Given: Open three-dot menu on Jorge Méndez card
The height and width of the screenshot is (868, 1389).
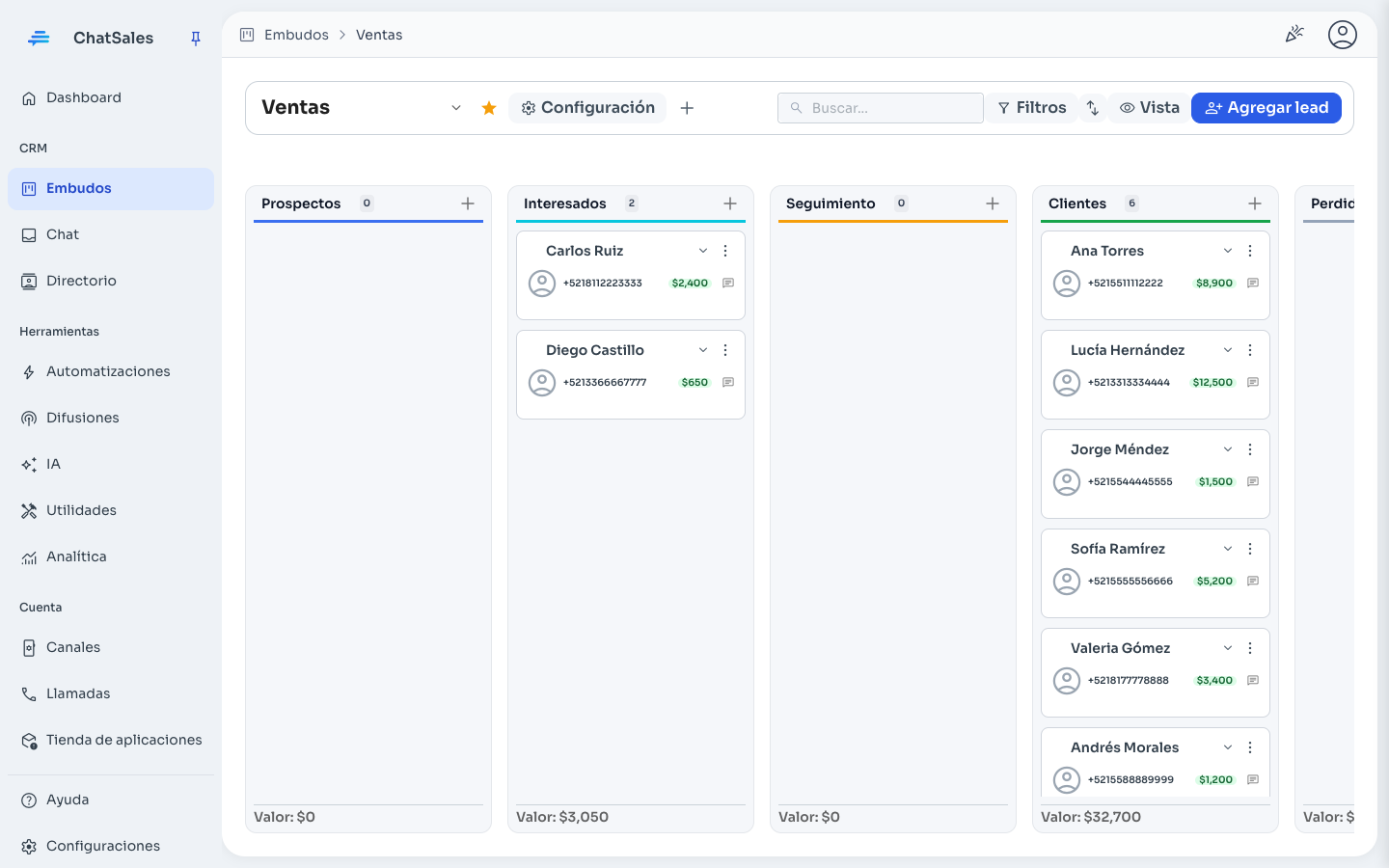Looking at the screenshot, I should click(1250, 449).
